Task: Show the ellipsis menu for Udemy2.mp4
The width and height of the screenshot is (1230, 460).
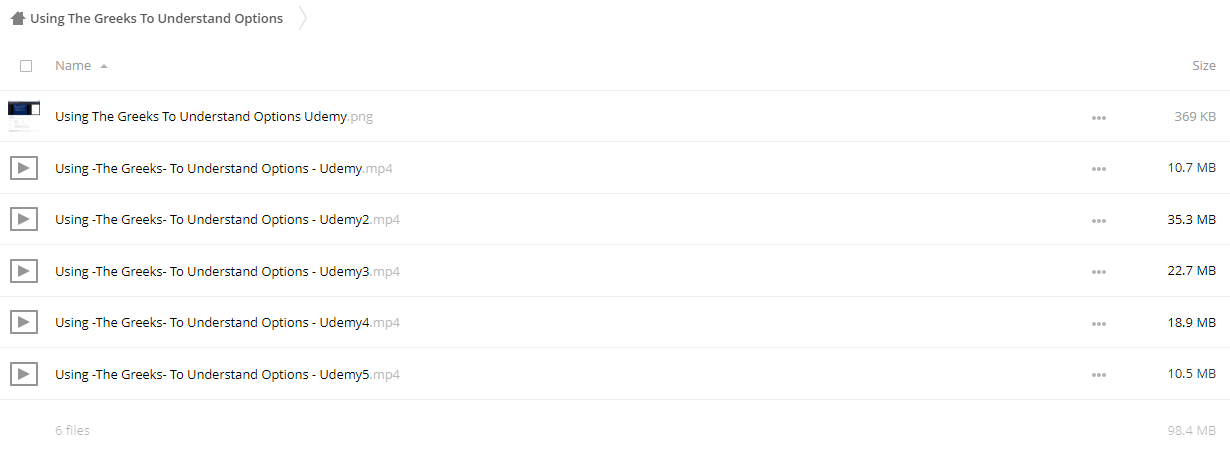Action: pyautogui.click(x=1099, y=220)
